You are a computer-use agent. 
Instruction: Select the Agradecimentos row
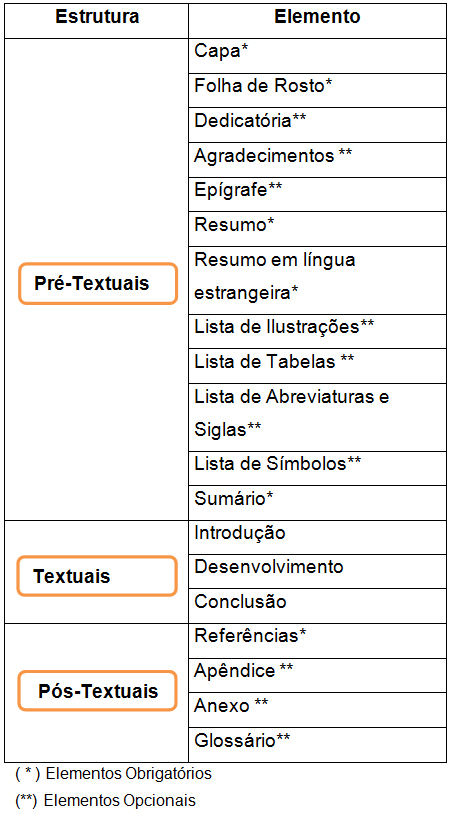pos(318,159)
